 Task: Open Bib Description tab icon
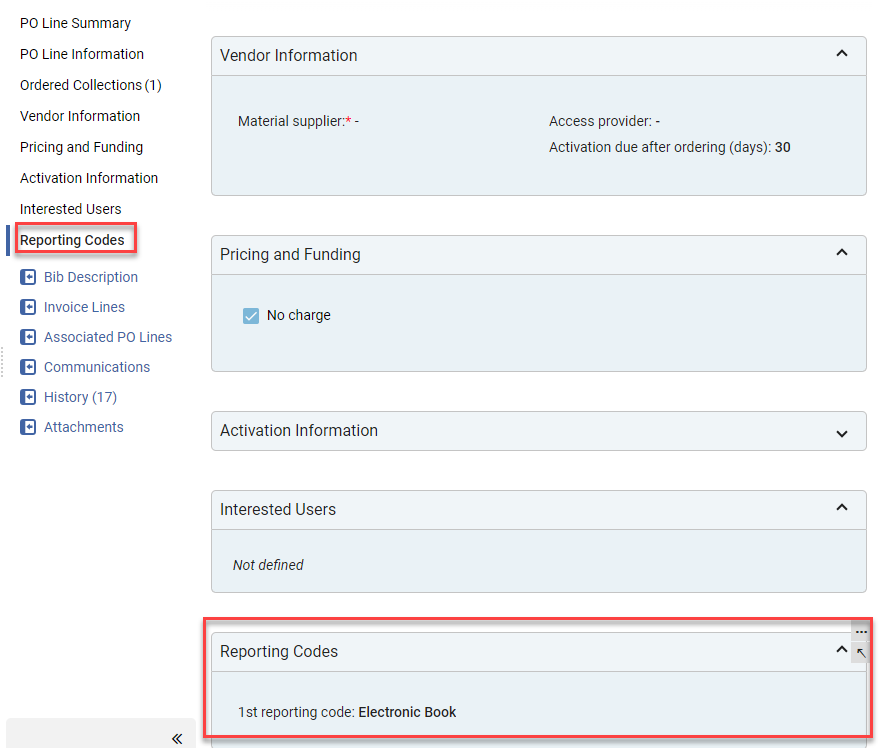(28, 277)
